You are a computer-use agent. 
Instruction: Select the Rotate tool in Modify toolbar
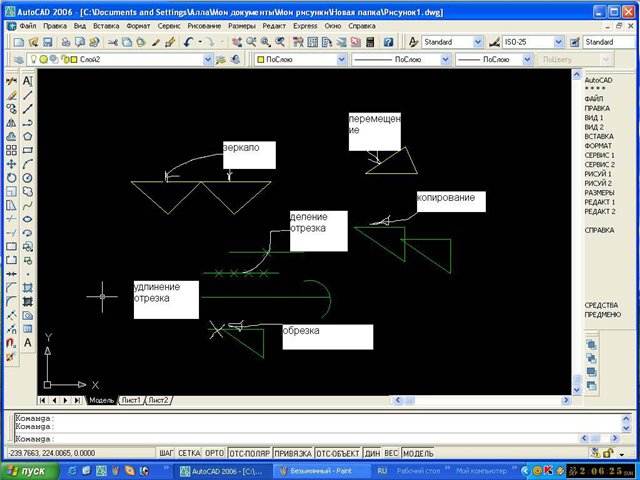[x=11, y=177]
